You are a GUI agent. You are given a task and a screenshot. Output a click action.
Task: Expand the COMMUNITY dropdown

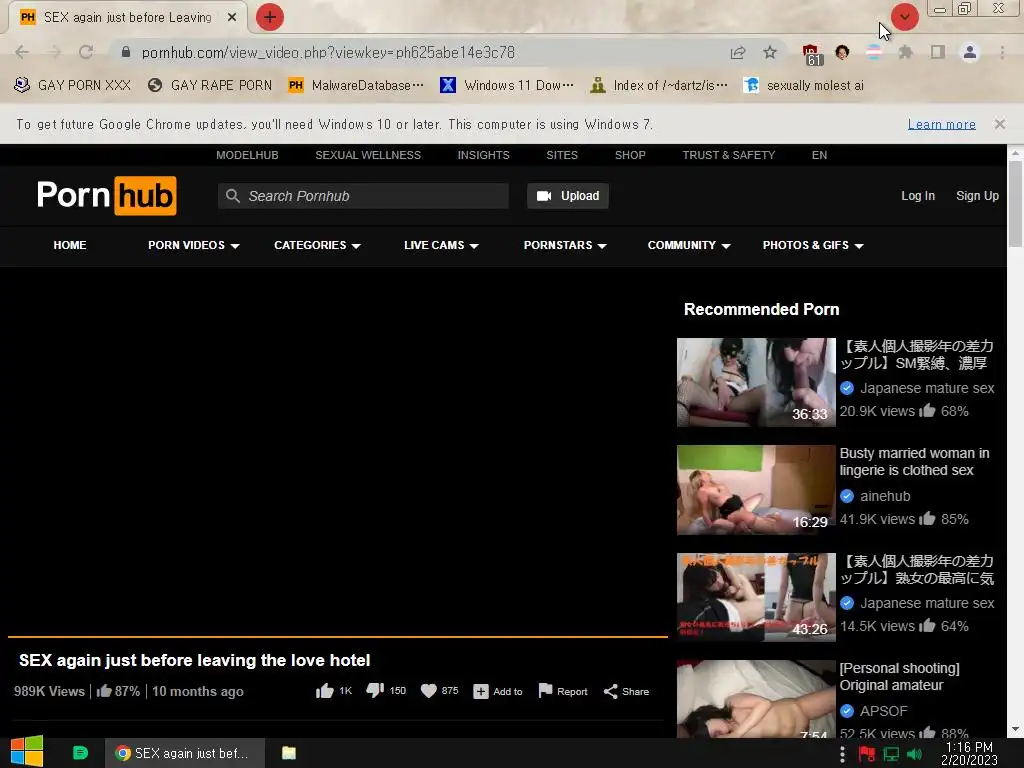point(688,246)
